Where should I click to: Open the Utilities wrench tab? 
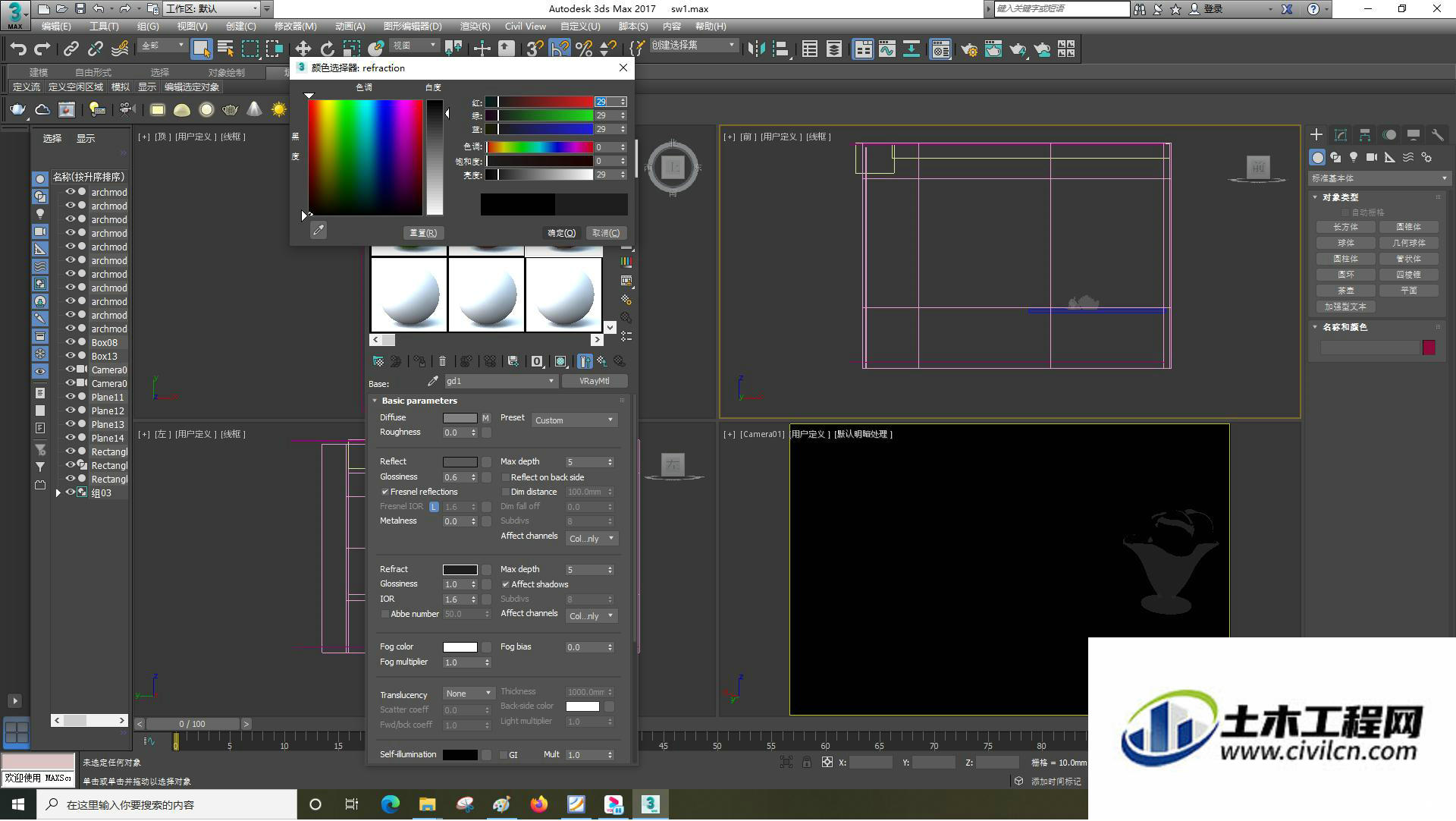[1437, 134]
